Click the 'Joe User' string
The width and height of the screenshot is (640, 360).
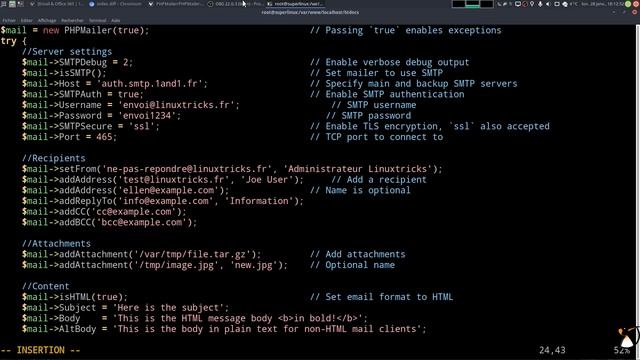coord(267,180)
